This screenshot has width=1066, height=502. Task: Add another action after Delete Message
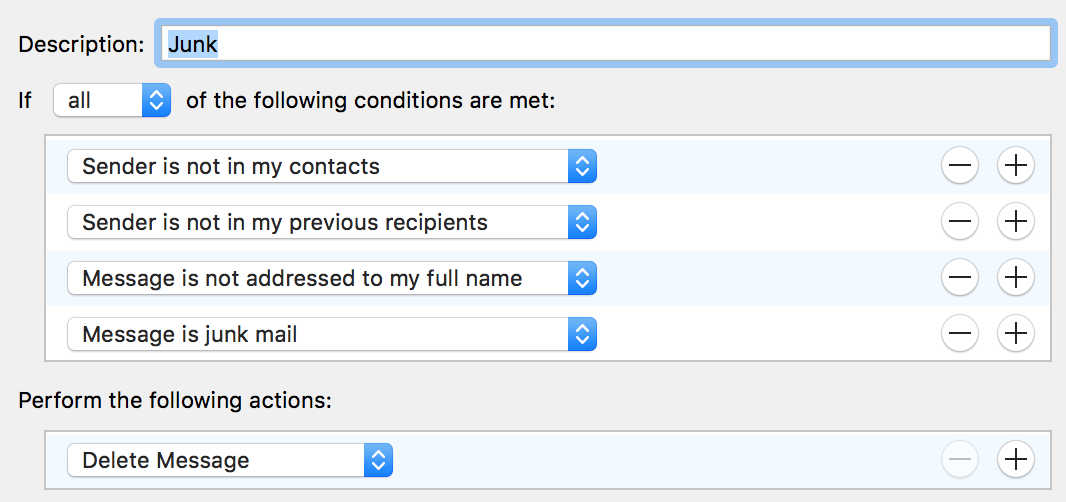1016,460
